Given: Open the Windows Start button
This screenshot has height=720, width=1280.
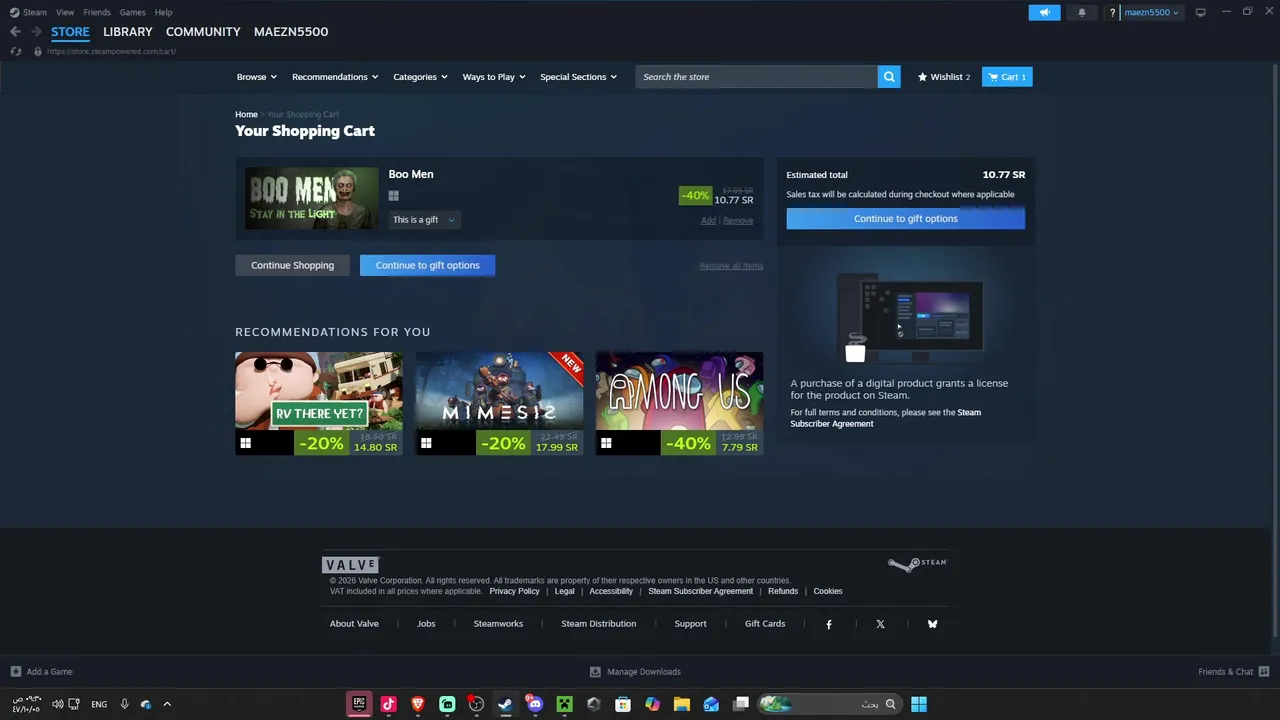Looking at the screenshot, I should pos(919,704).
